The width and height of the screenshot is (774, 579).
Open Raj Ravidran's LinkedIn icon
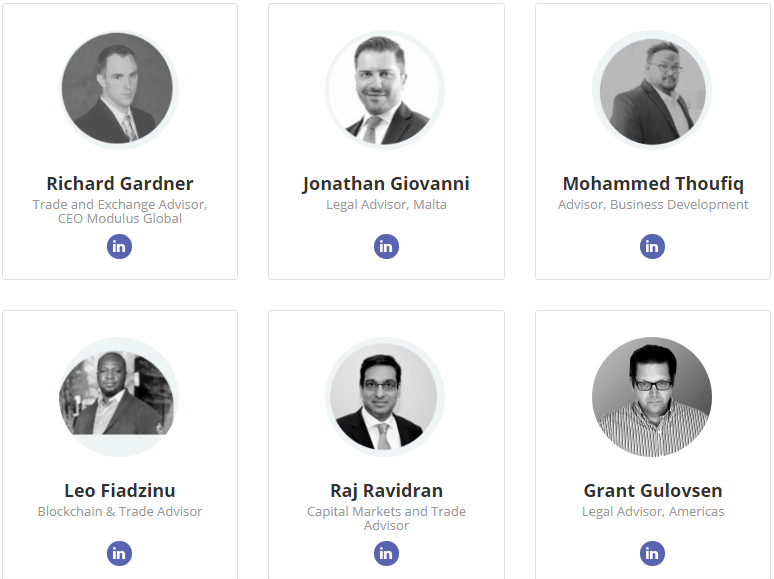(386, 553)
